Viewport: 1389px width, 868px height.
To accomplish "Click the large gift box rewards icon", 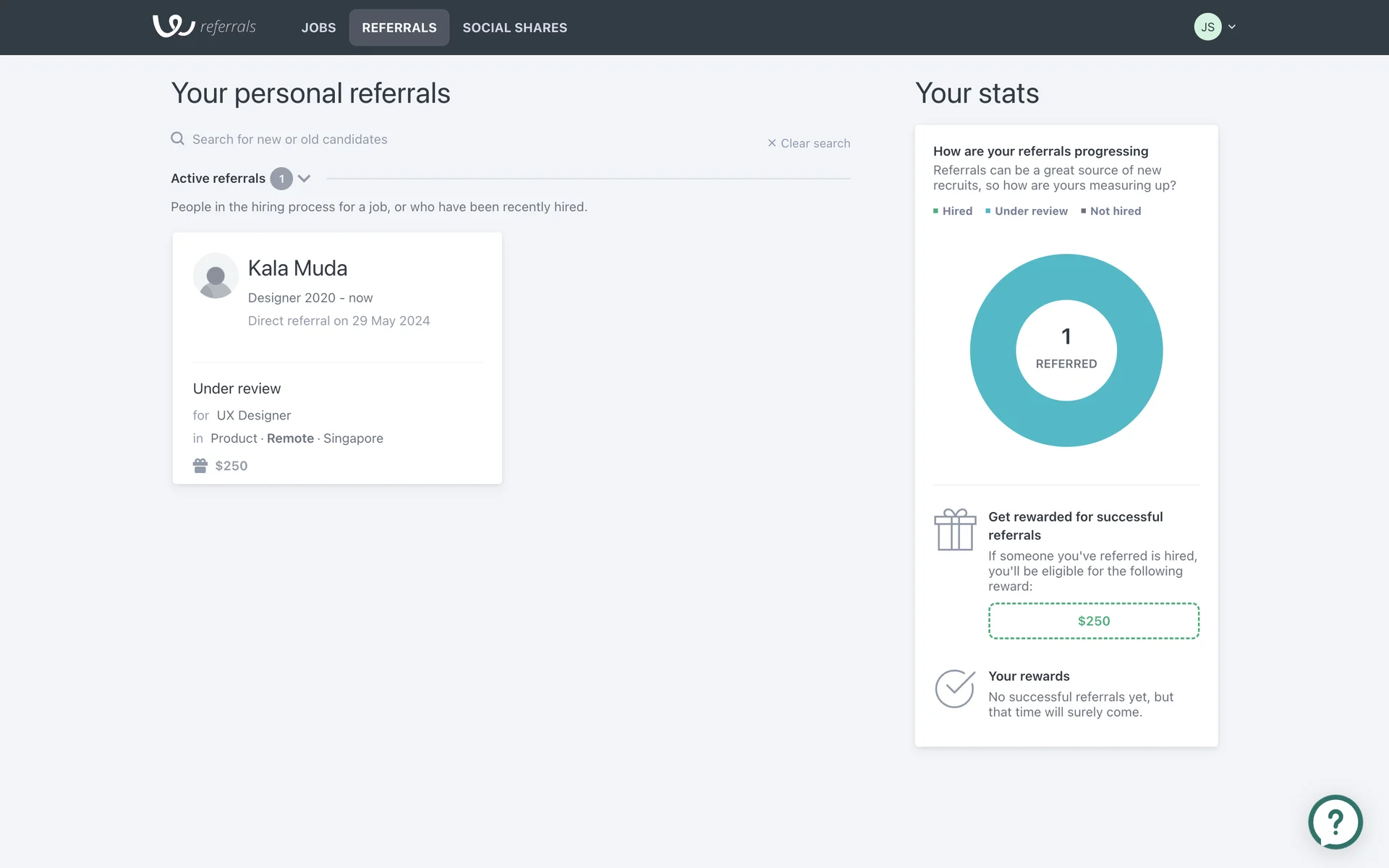I will 955,530.
